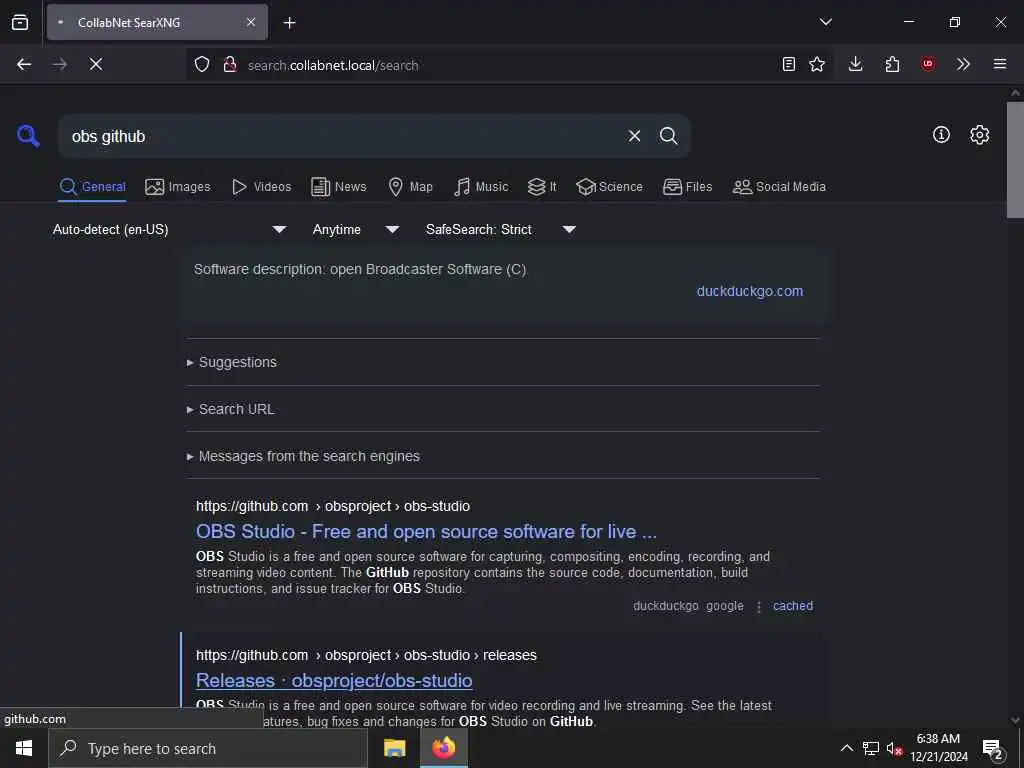The width and height of the screenshot is (1024, 768).
Task: Submit search with magnifier button
Action: pyautogui.click(x=668, y=136)
